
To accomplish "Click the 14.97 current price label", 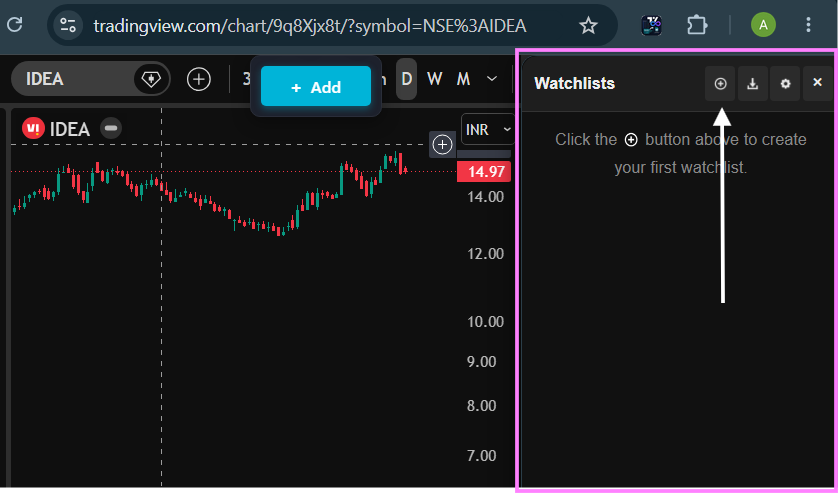I will coord(484,172).
